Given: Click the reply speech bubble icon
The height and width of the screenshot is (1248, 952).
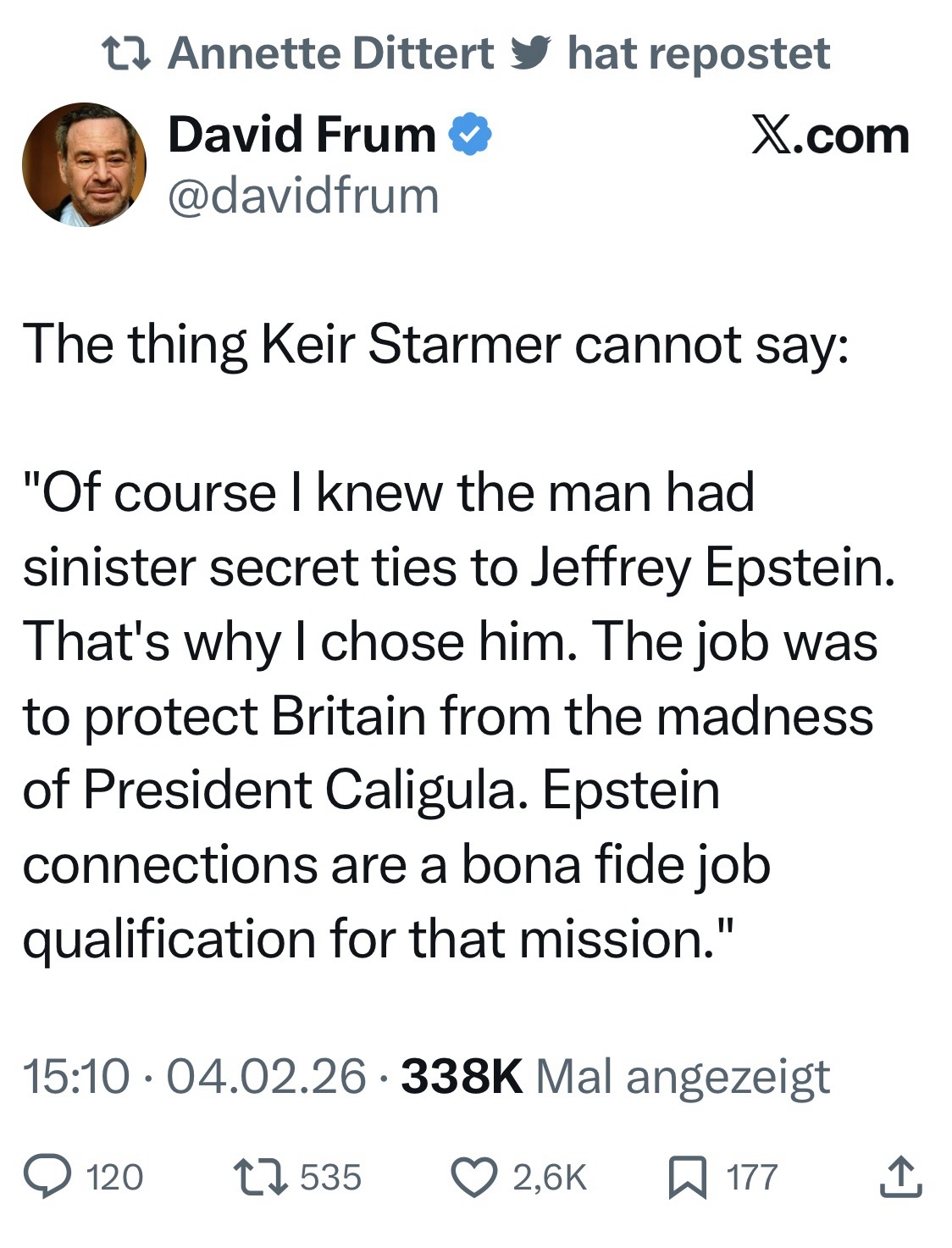Looking at the screenshot, I should 47,1177.
